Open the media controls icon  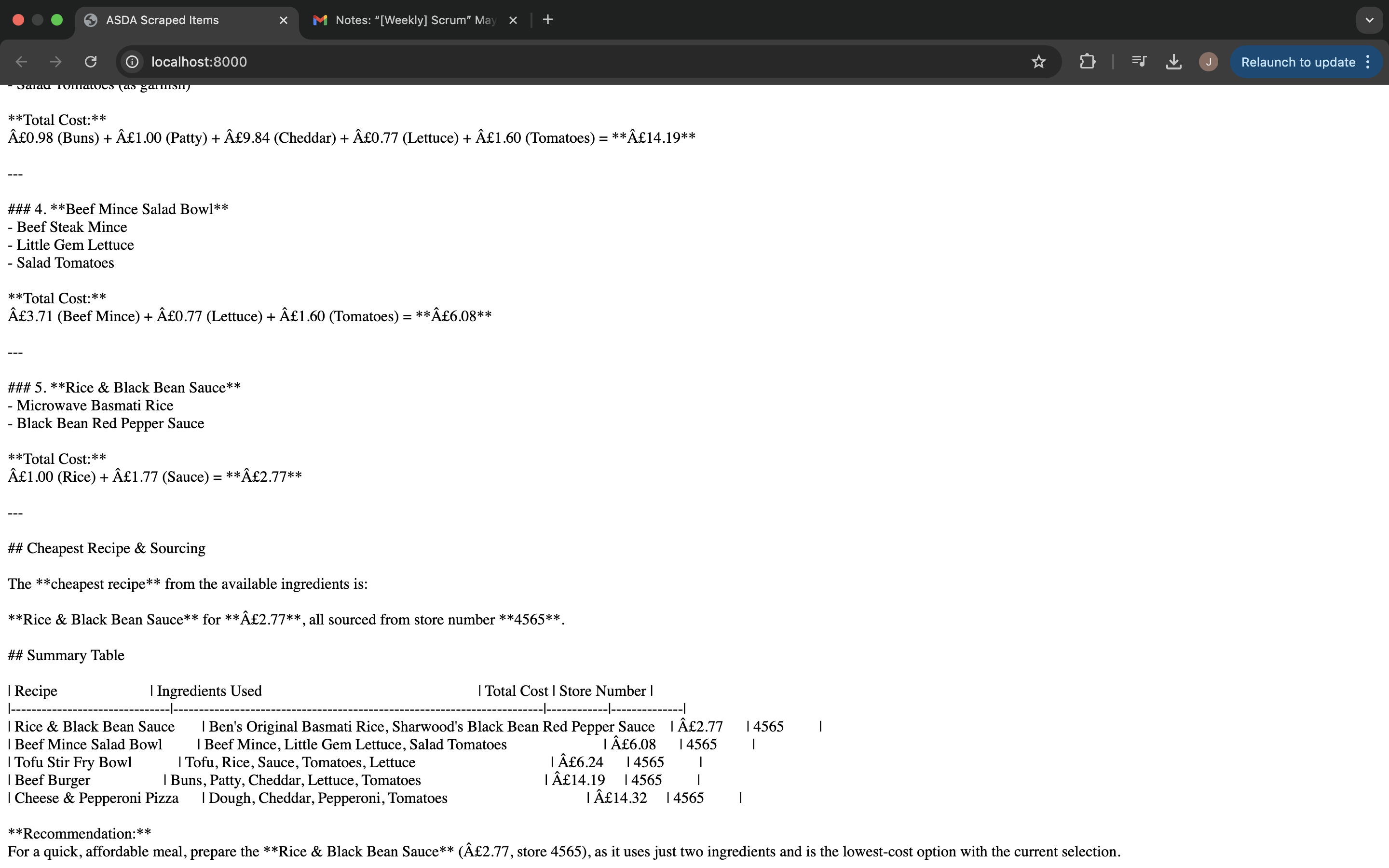(x=1139, y=62)
